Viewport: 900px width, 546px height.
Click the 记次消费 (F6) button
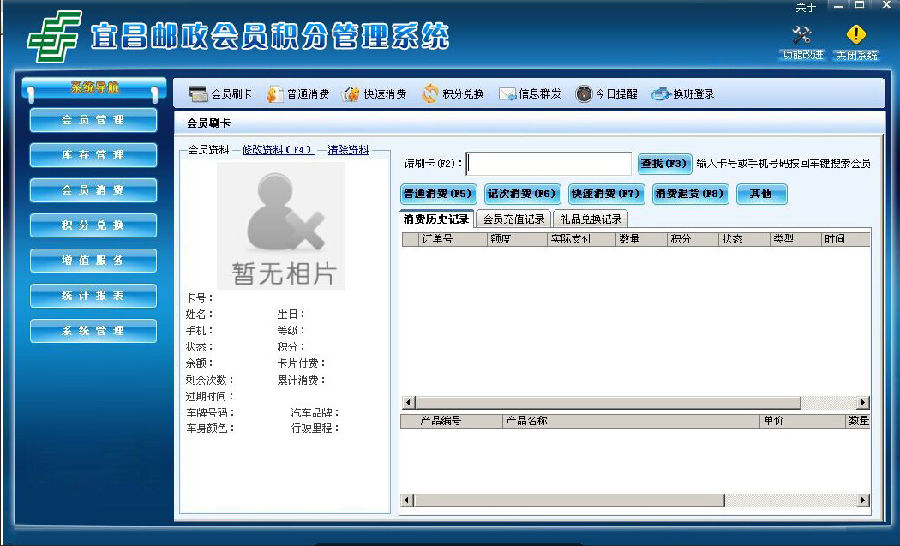pos(522,194)
